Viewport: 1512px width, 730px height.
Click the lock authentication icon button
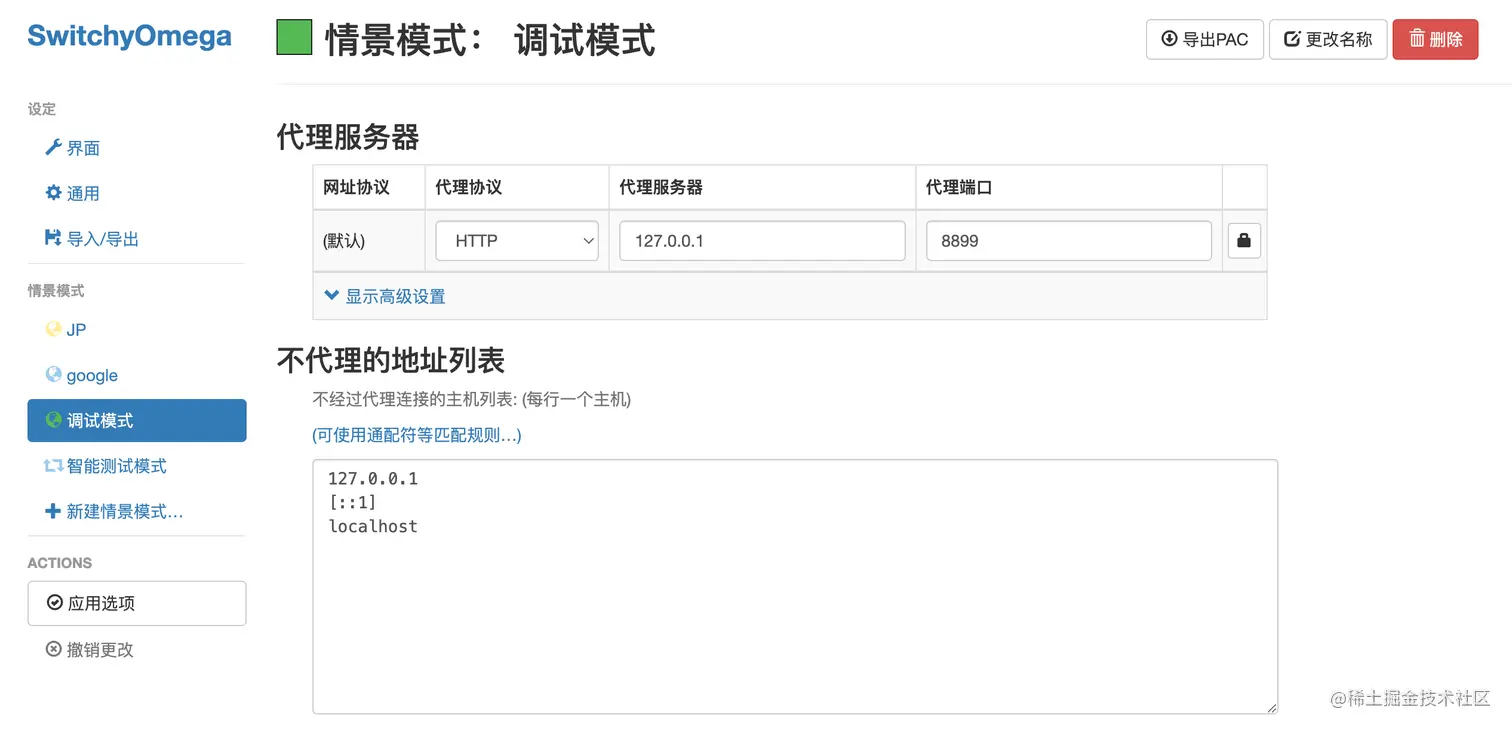pos(1244,241)
